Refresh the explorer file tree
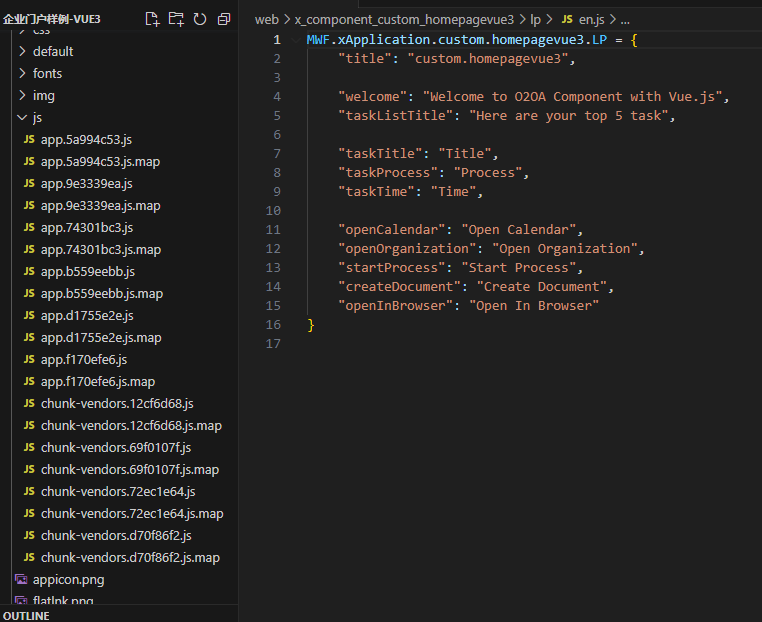762x622 pixels. [x=200, y=19]
